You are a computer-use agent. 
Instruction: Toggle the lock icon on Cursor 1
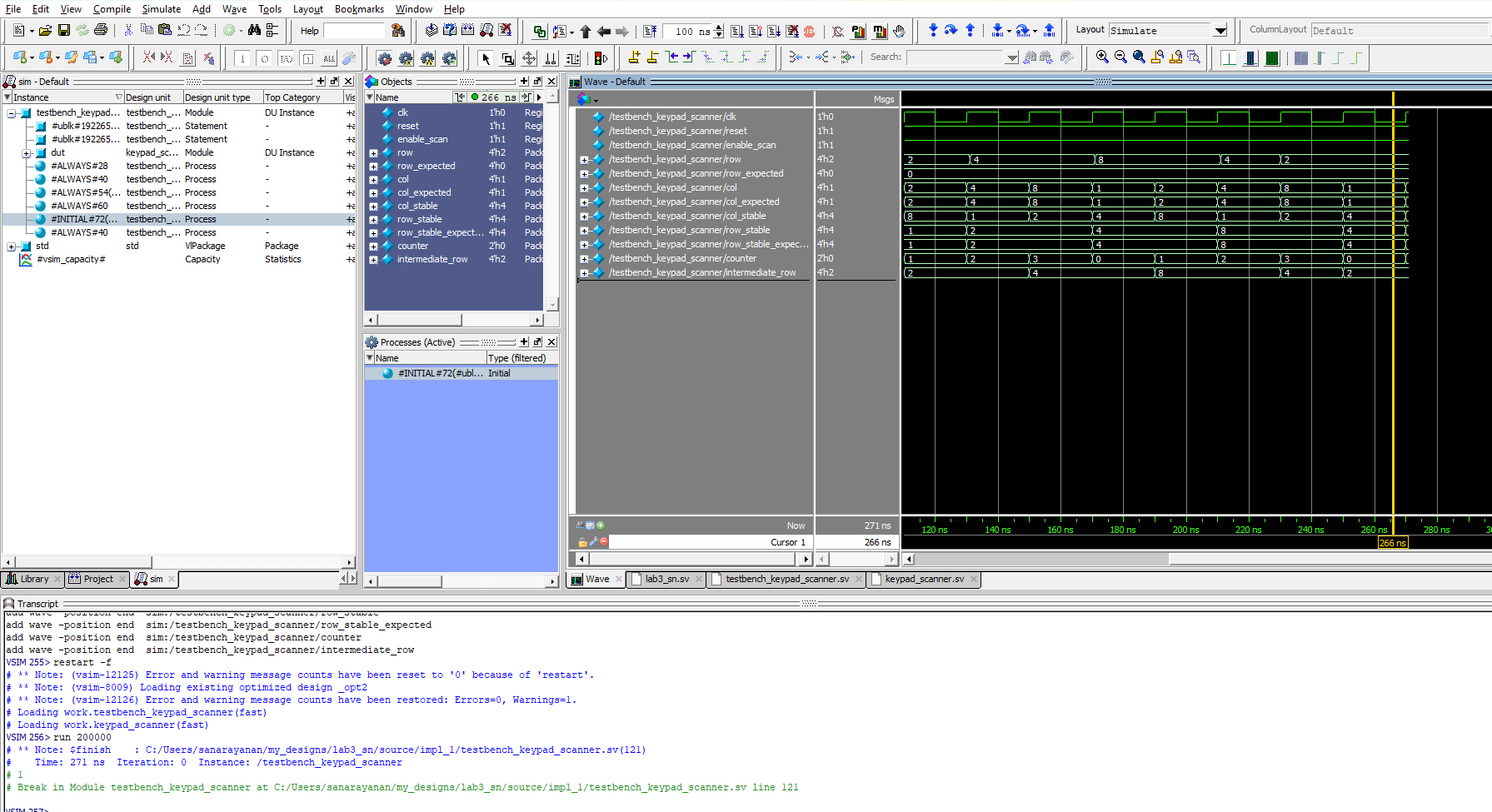[x=582, y=542]
